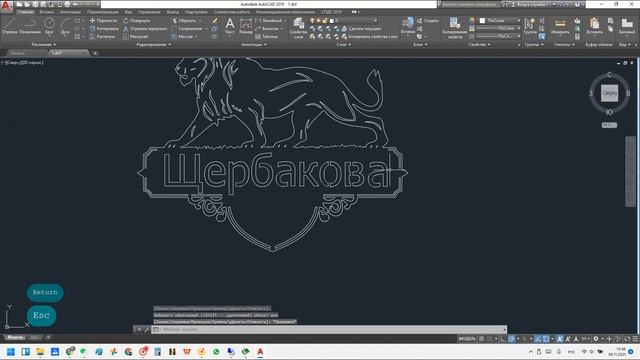Toggle polar tracking in status bar
This screenshot has width=640, height=360.
tap(512, 339)
